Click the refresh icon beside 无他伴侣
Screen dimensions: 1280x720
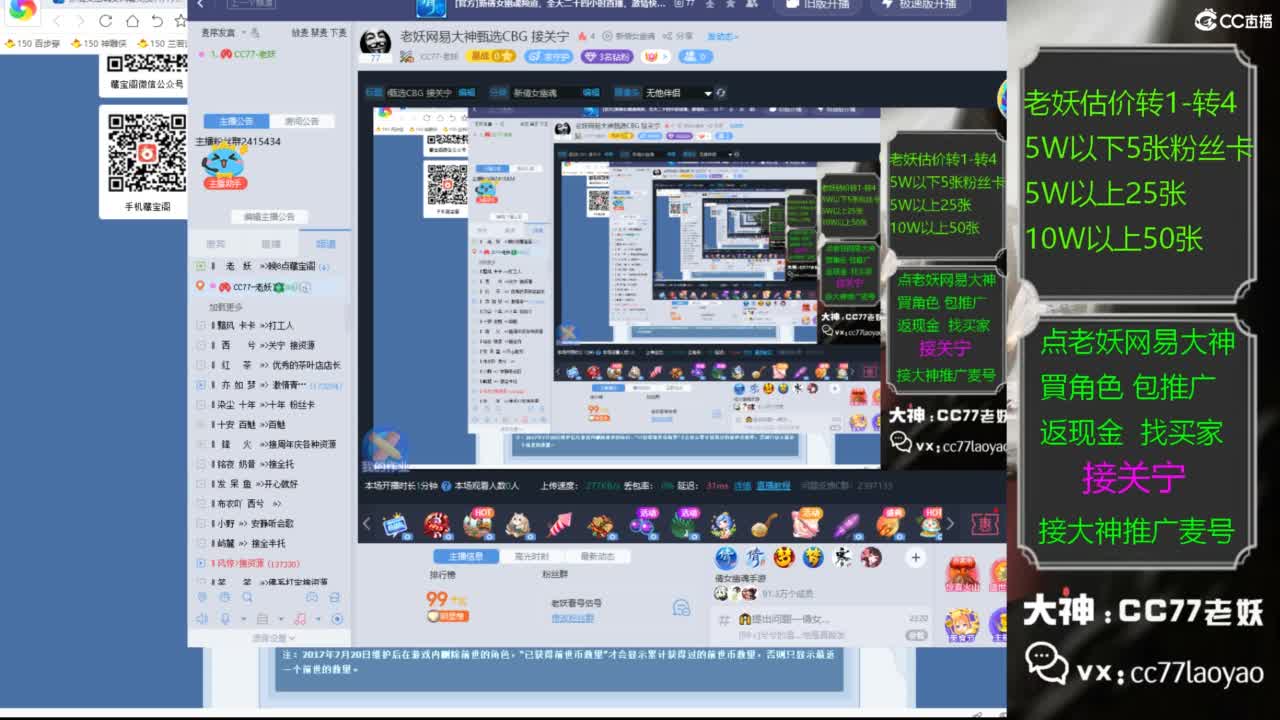(x=721, y=93)
